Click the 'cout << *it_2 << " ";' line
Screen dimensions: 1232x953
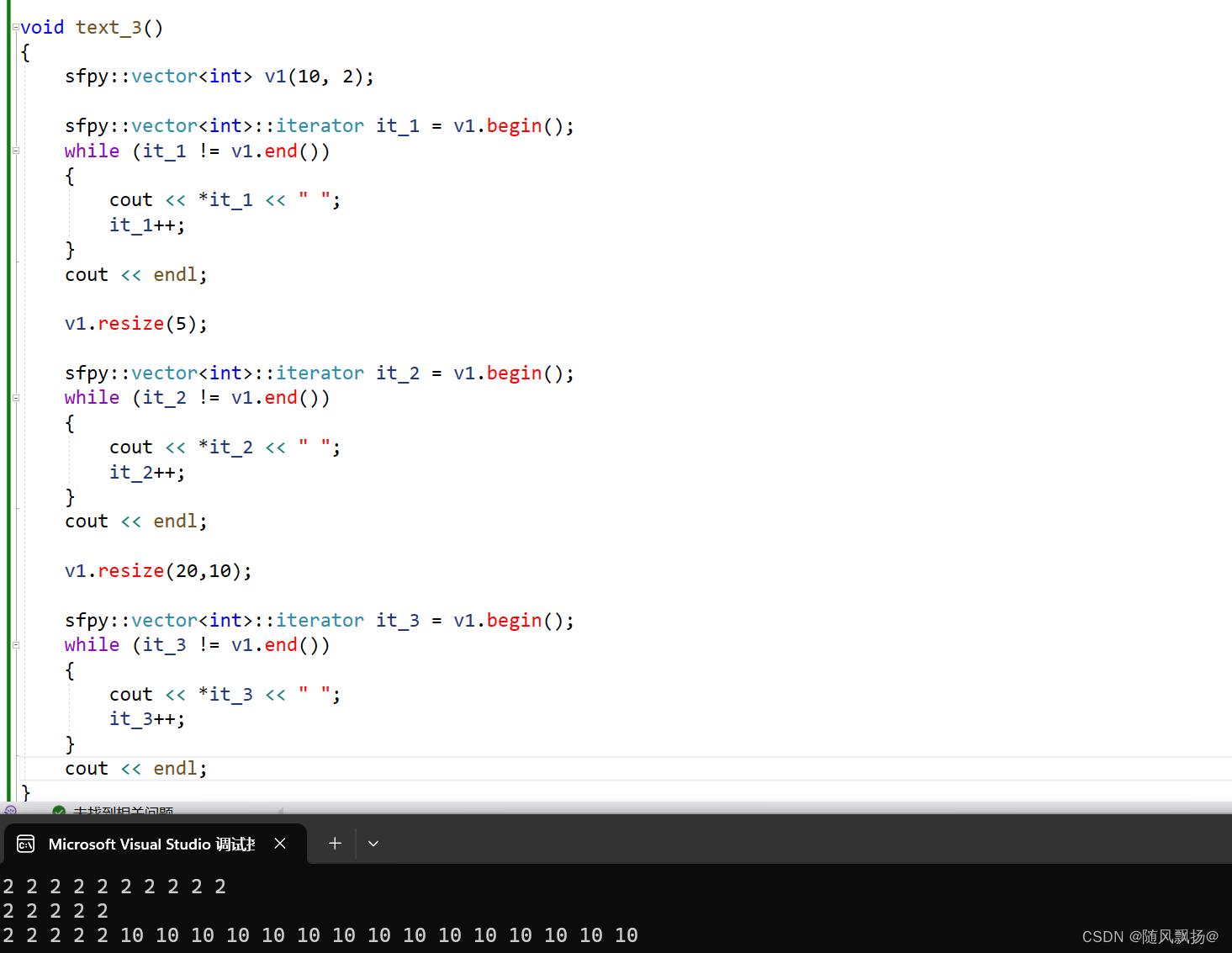tap(225, 447)
